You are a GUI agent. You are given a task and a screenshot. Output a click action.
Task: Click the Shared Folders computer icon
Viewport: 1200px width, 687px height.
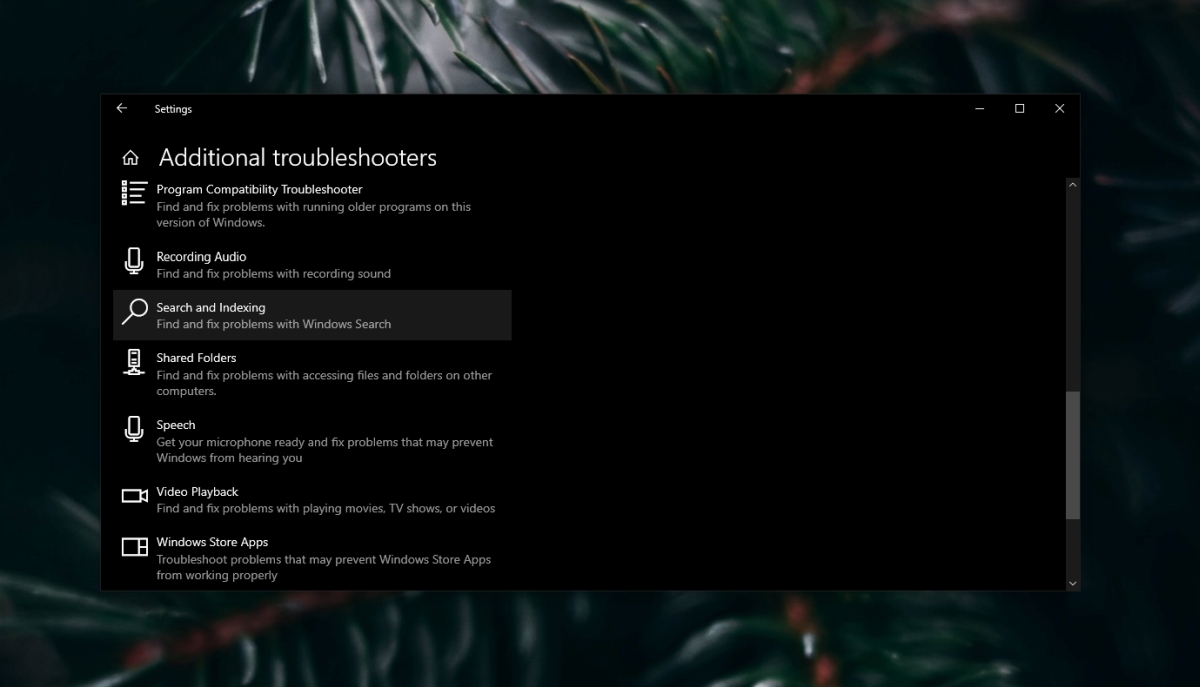pos(134,363)
